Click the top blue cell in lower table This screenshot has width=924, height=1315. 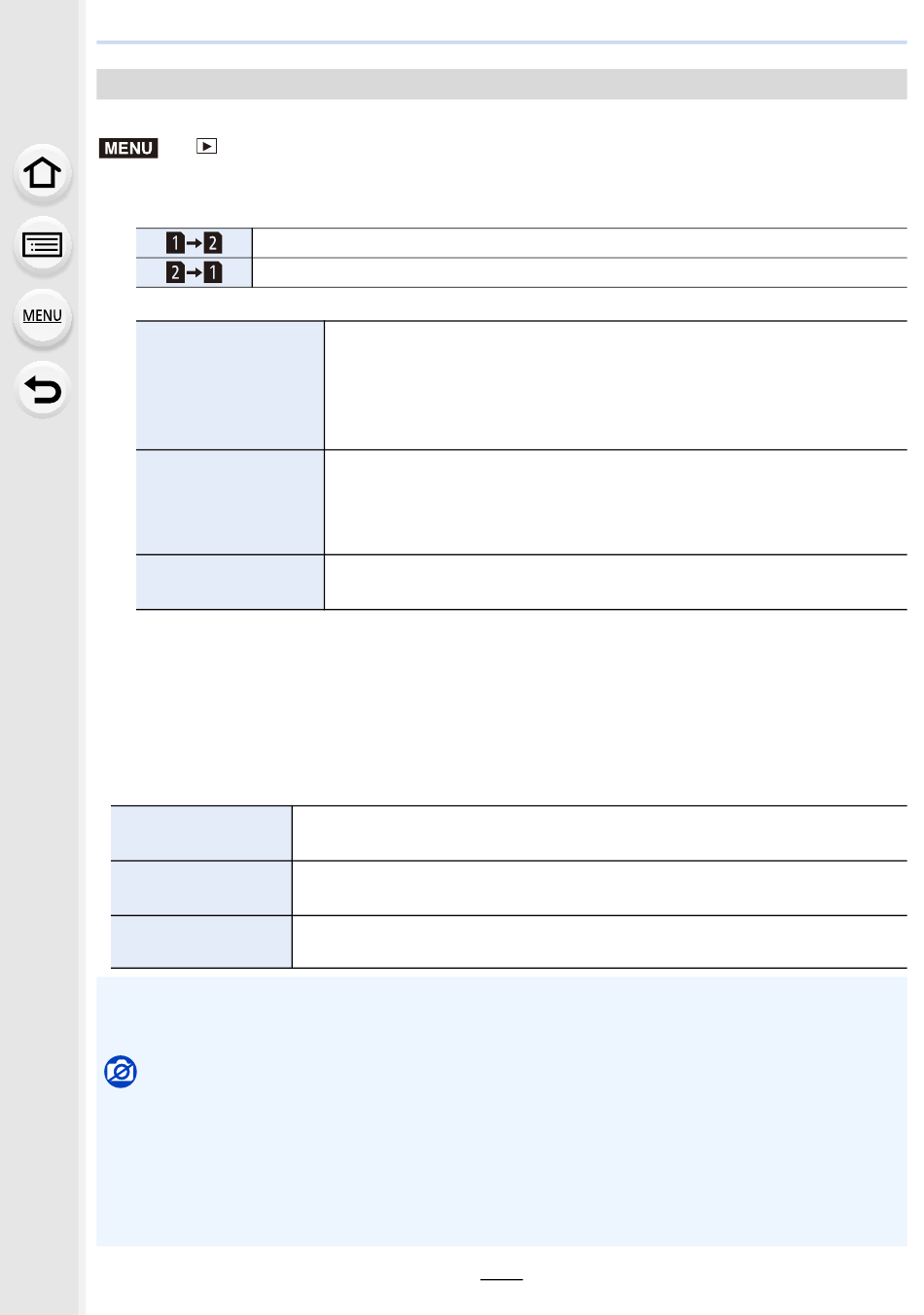click(x=201, y=833)
